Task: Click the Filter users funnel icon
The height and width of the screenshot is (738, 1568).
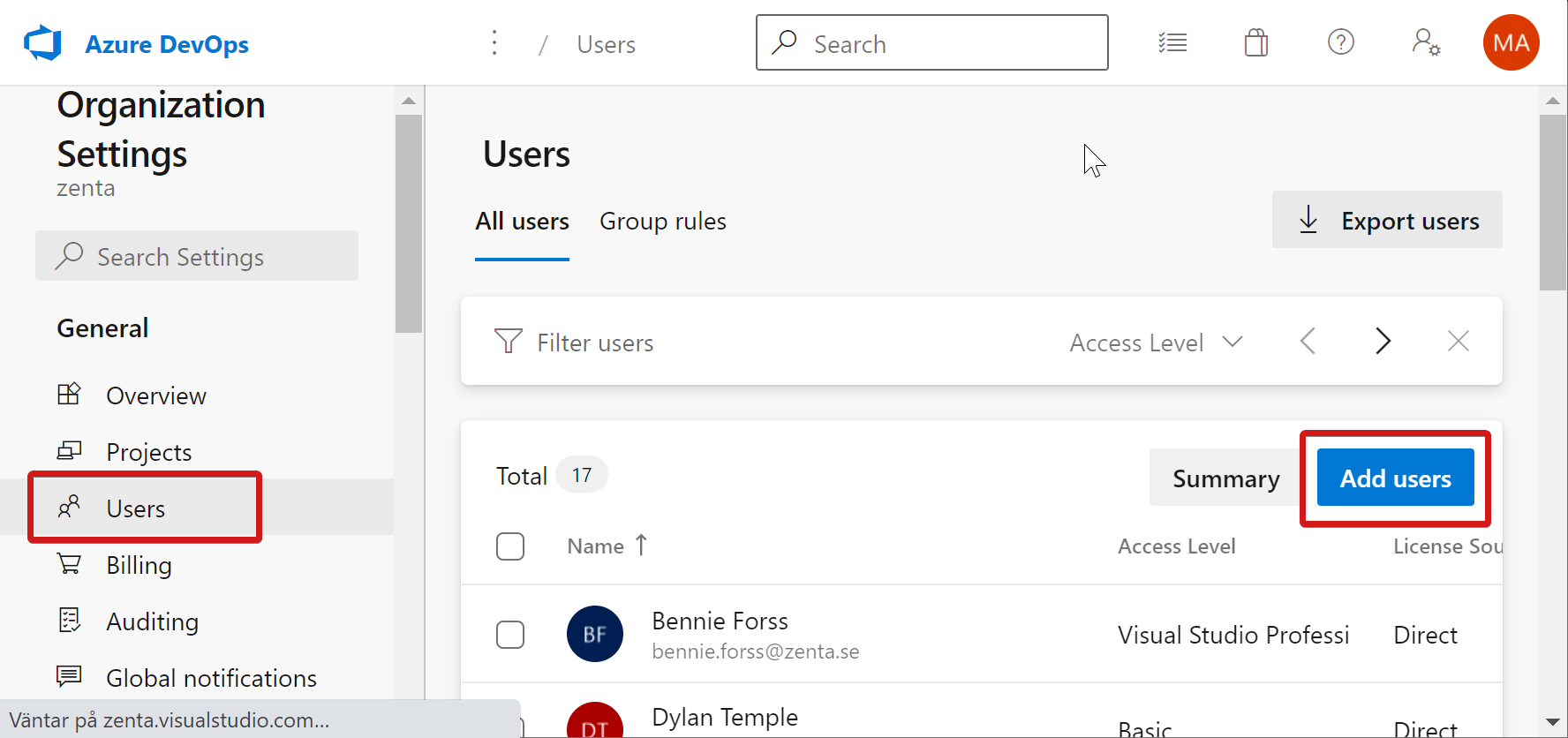Action: pos(509,341)
